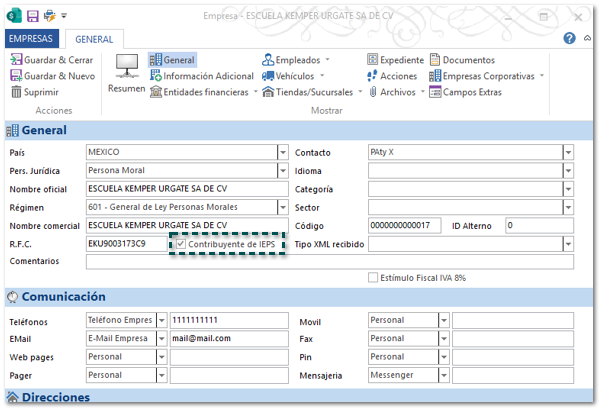The height and width of the screenshot is (411, 602).
Task: Click the Guardar & Cerrar icon
Action: 17,60
